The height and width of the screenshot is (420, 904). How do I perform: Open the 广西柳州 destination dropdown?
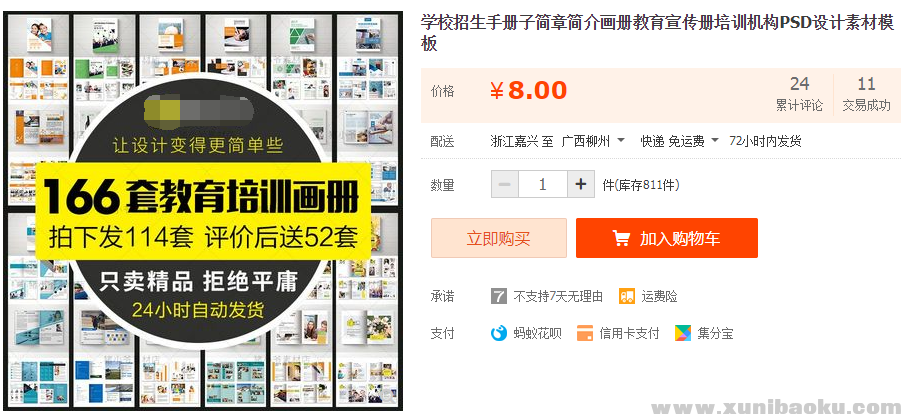(x=593, y=141)
